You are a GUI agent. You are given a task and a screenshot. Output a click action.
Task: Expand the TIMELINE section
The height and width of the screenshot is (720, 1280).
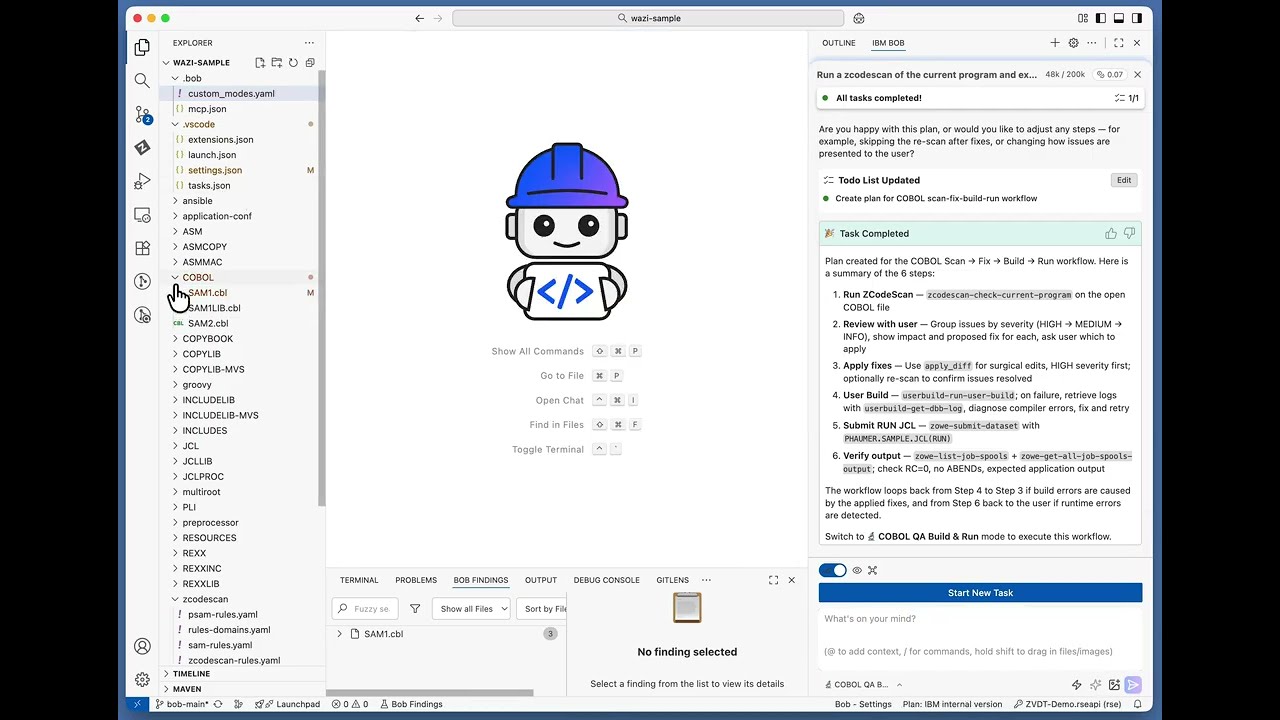191,674
